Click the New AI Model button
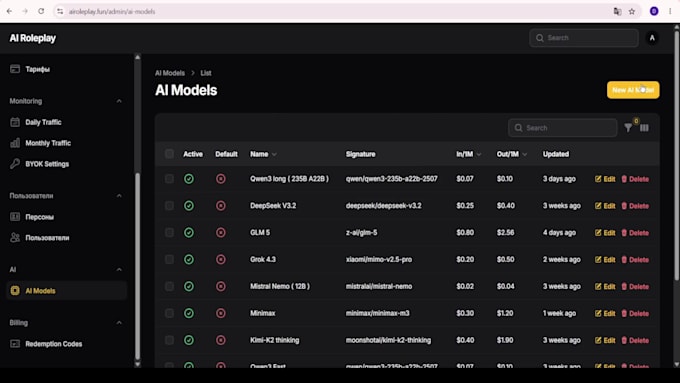Image resolution: width=680 pixels, height=383 pixels. pyautogui.click(x=633, y=90)
